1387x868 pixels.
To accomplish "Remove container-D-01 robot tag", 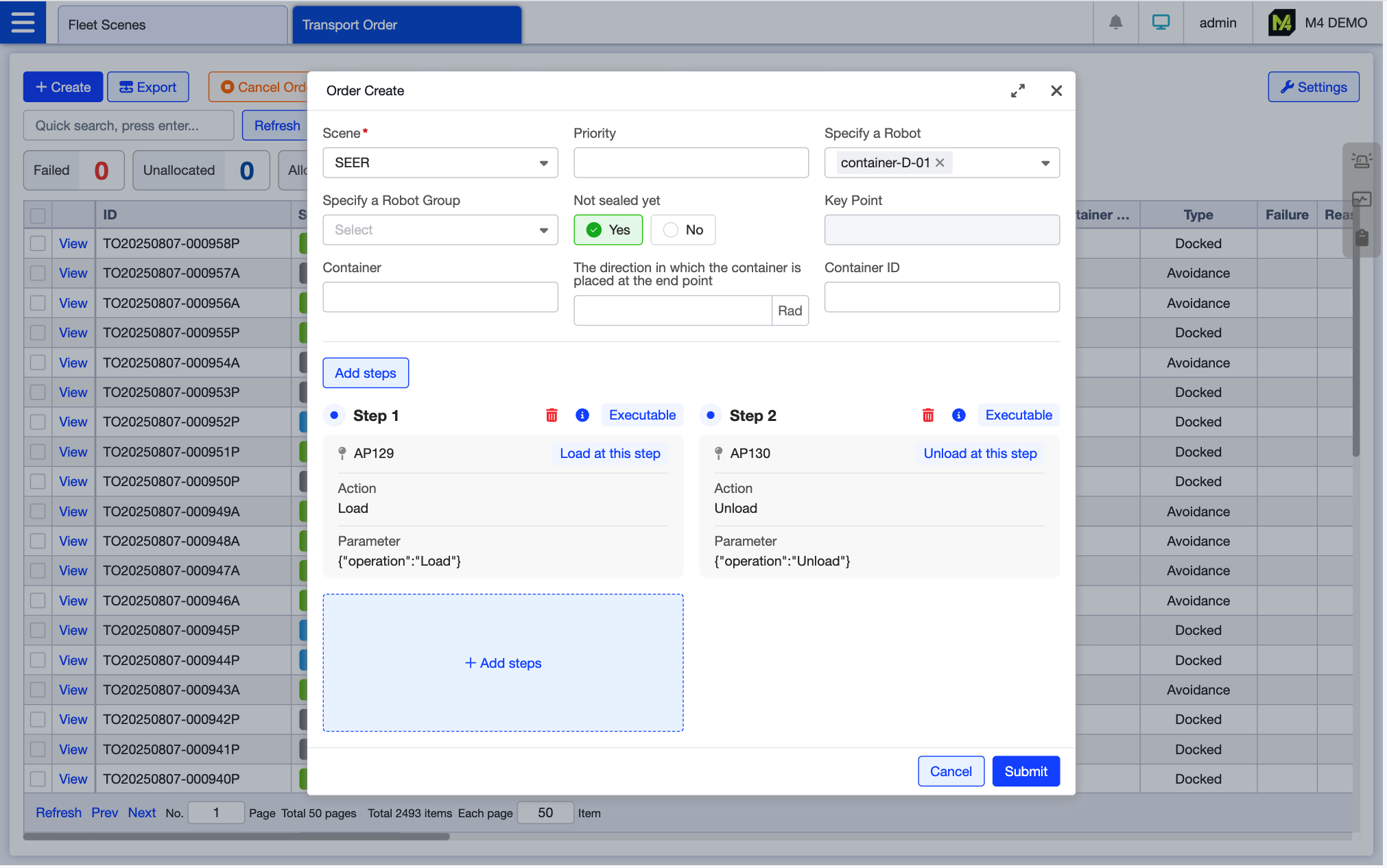I will [x=940, y=162].
